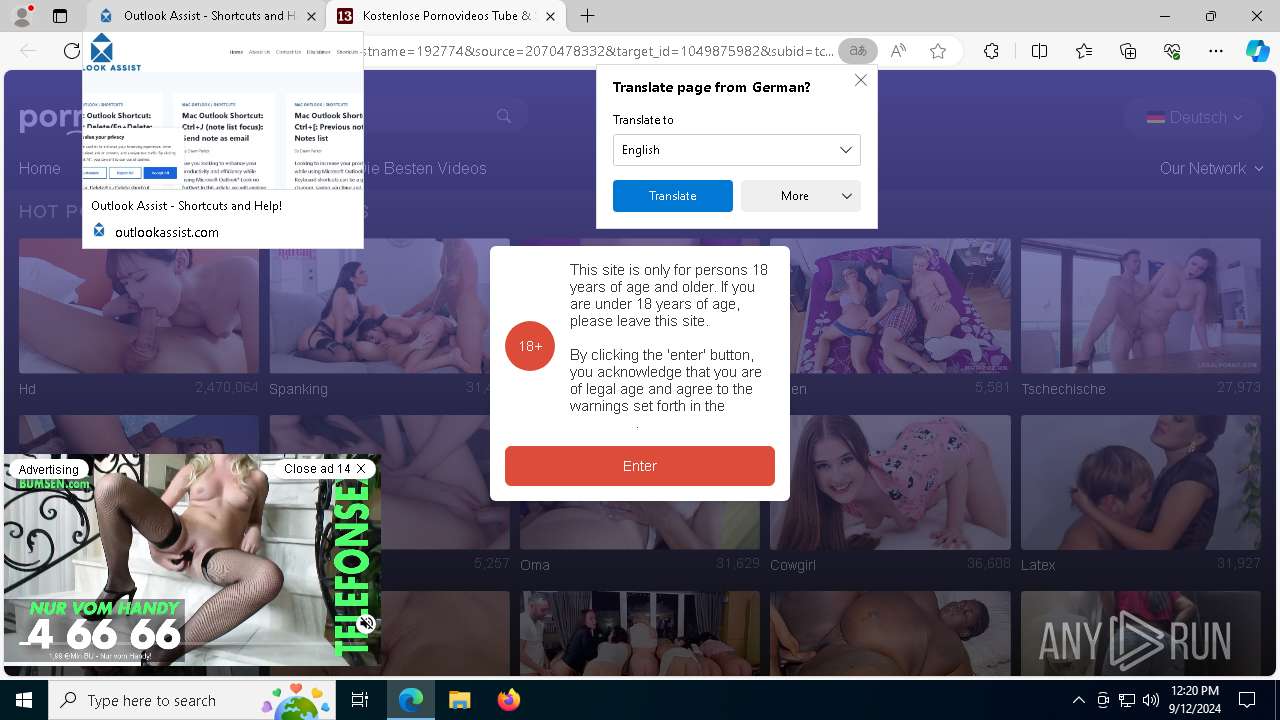Open the tab actions menu icon
1280x720 pixels.
pos(60,16)
